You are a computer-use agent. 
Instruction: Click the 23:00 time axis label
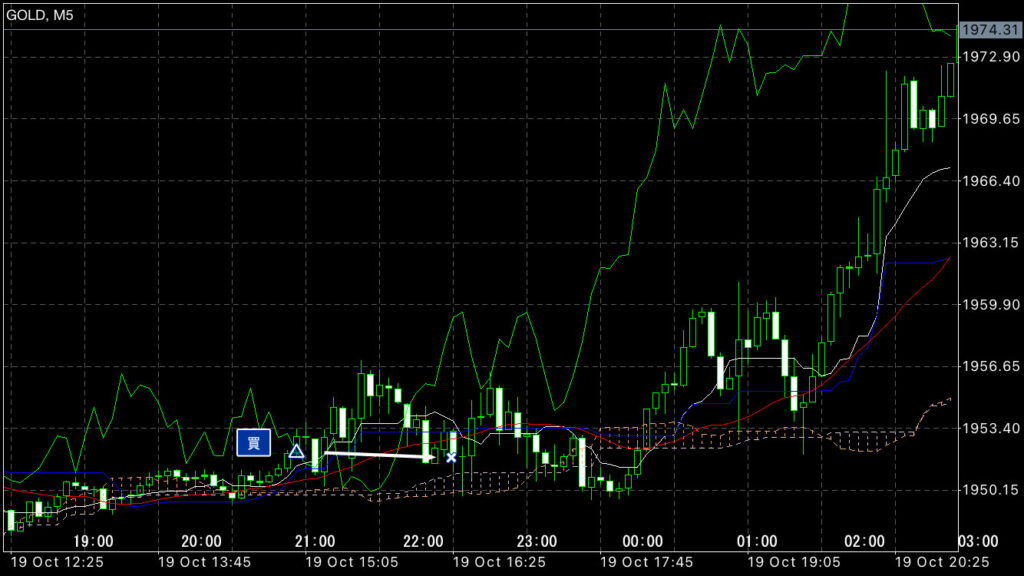click(536, 541)
